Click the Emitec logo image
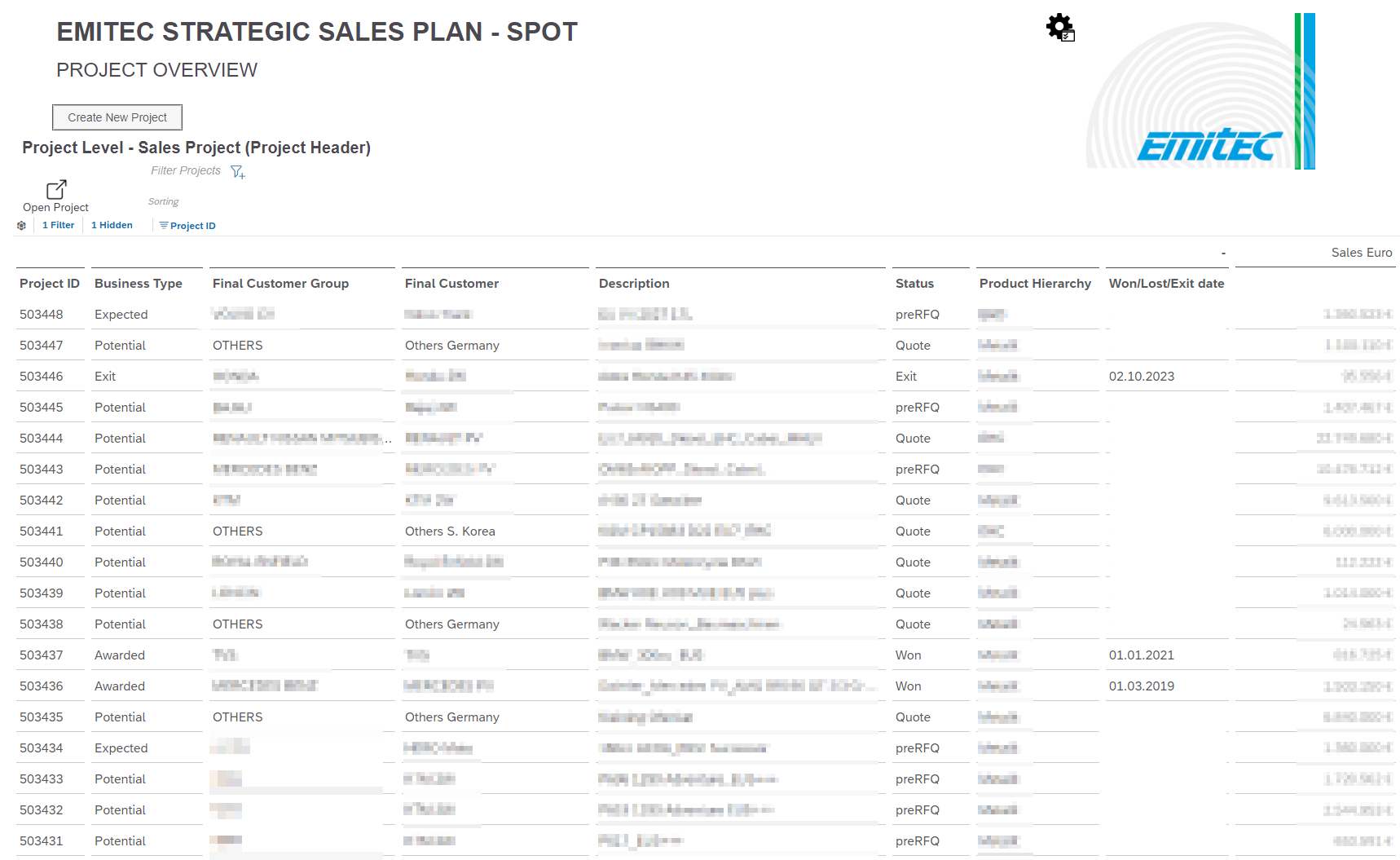This screenshot has height=860, width=1400. click(x=1201, y=91)
